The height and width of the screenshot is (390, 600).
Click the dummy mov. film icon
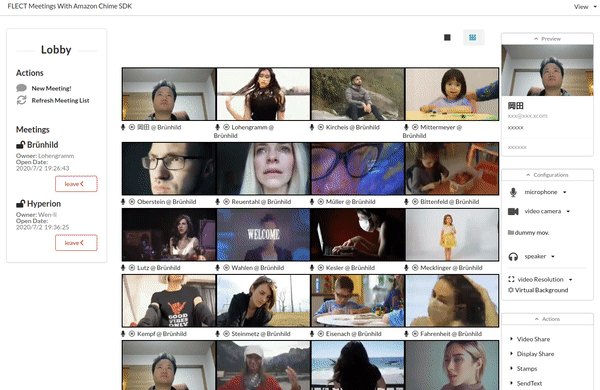click(510, 232)
